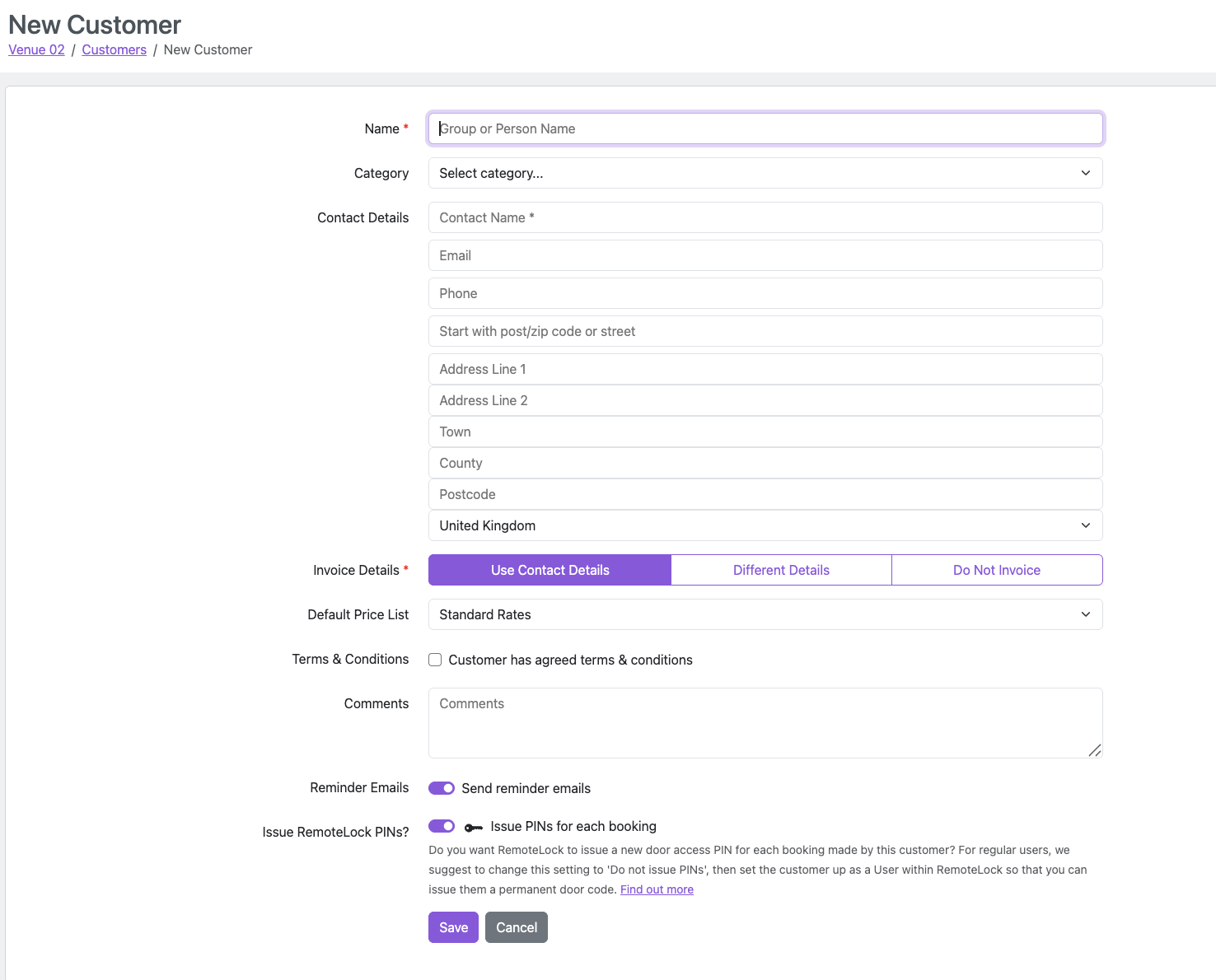
Task: Switch to Different Details invoice option
Action: pyautogui.click(x=781, y=570)
